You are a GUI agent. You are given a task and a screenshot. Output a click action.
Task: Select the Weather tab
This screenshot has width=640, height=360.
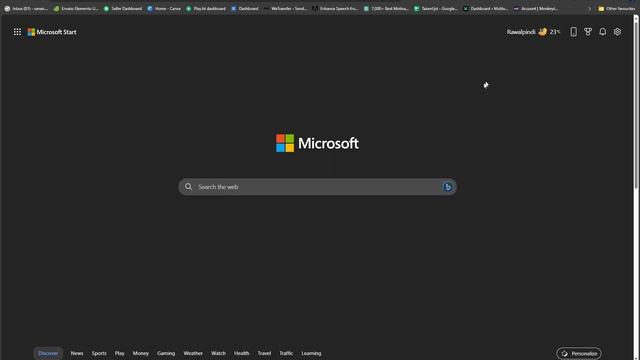point(193,353)
